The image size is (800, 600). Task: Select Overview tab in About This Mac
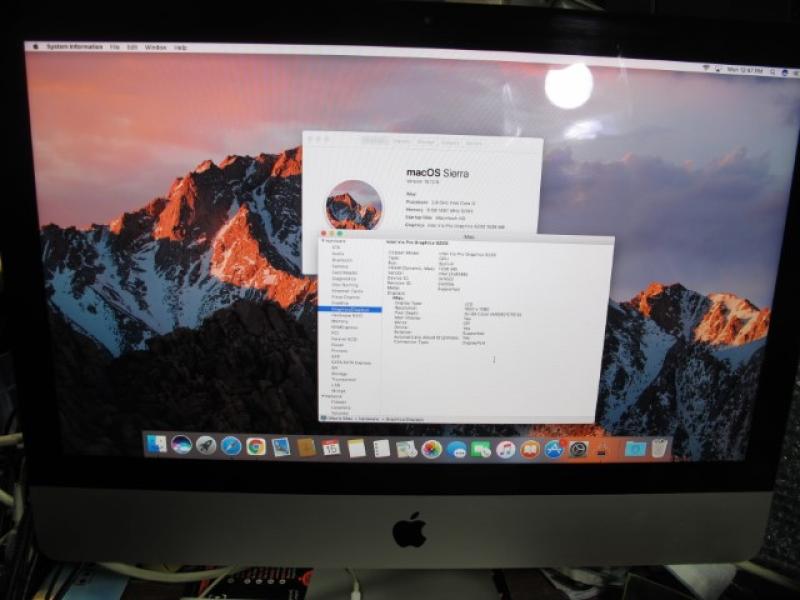click(x=376, y=141)
